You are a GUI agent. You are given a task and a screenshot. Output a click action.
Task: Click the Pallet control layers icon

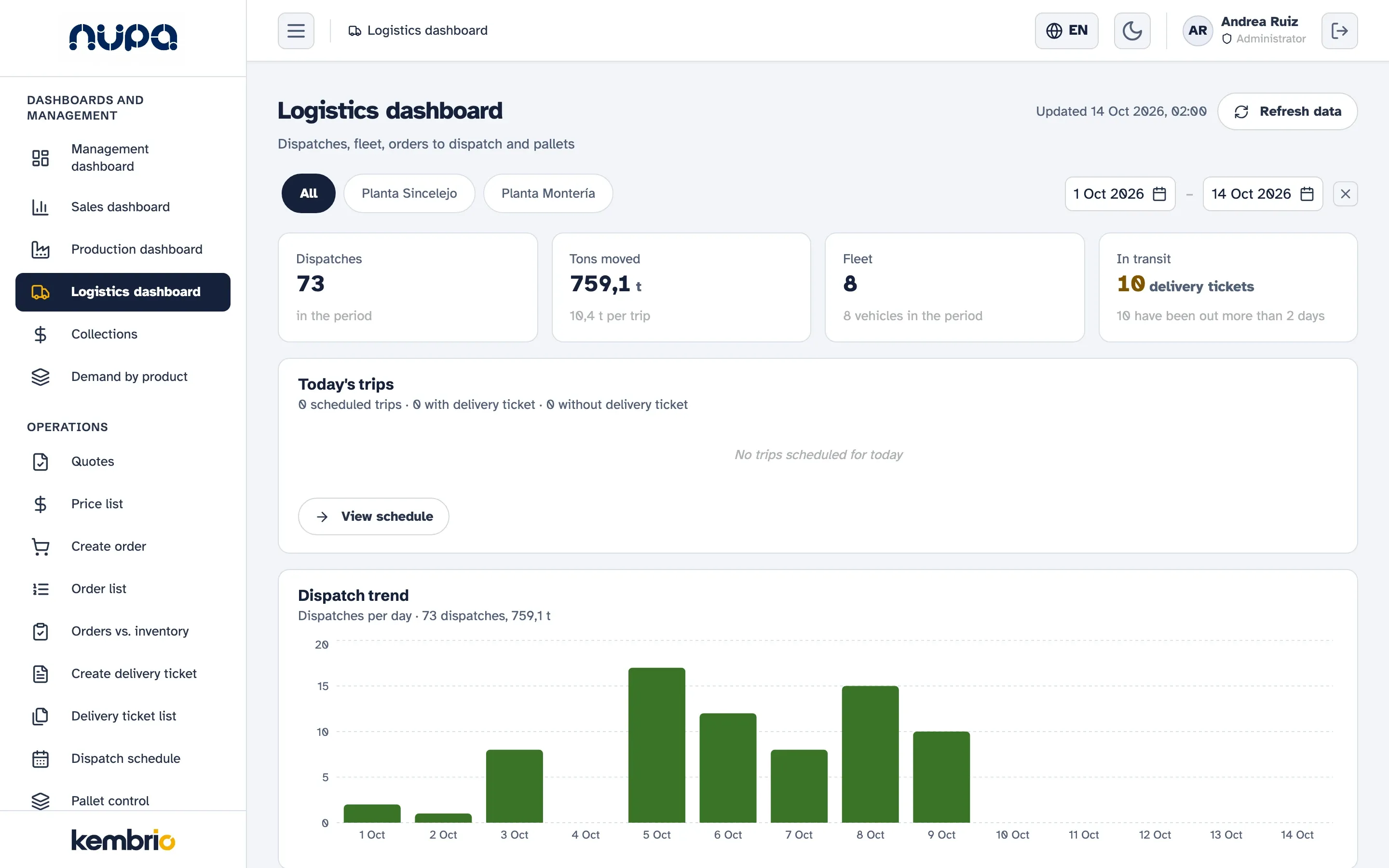point(40,801)
